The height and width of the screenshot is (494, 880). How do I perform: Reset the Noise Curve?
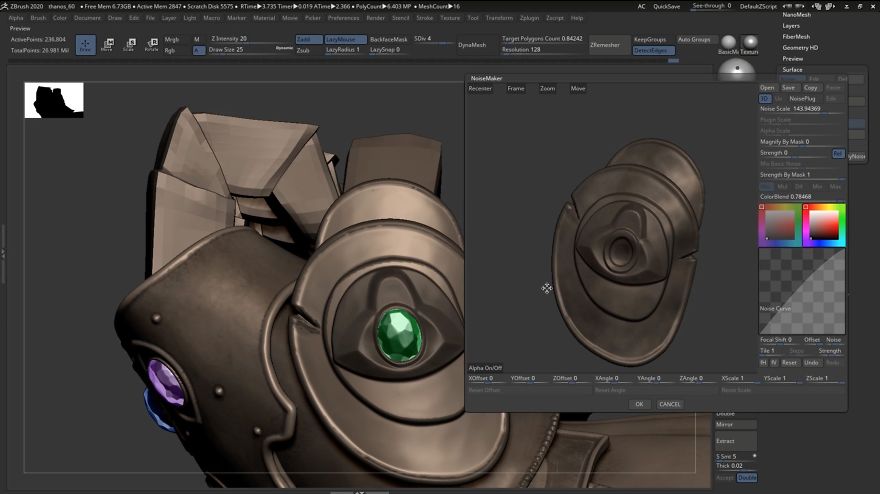coord(789,363)
